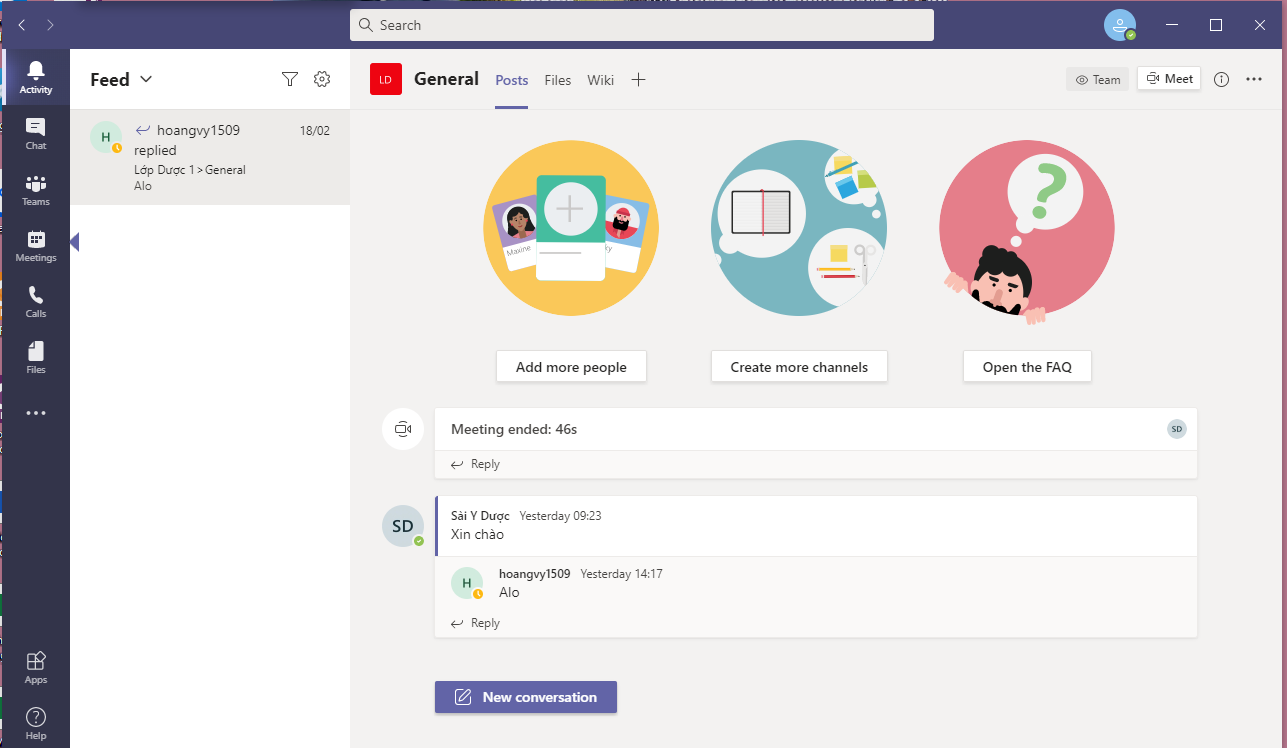Switch to the Wiki tab
The image size is (1287, 748).
[600, 80]
